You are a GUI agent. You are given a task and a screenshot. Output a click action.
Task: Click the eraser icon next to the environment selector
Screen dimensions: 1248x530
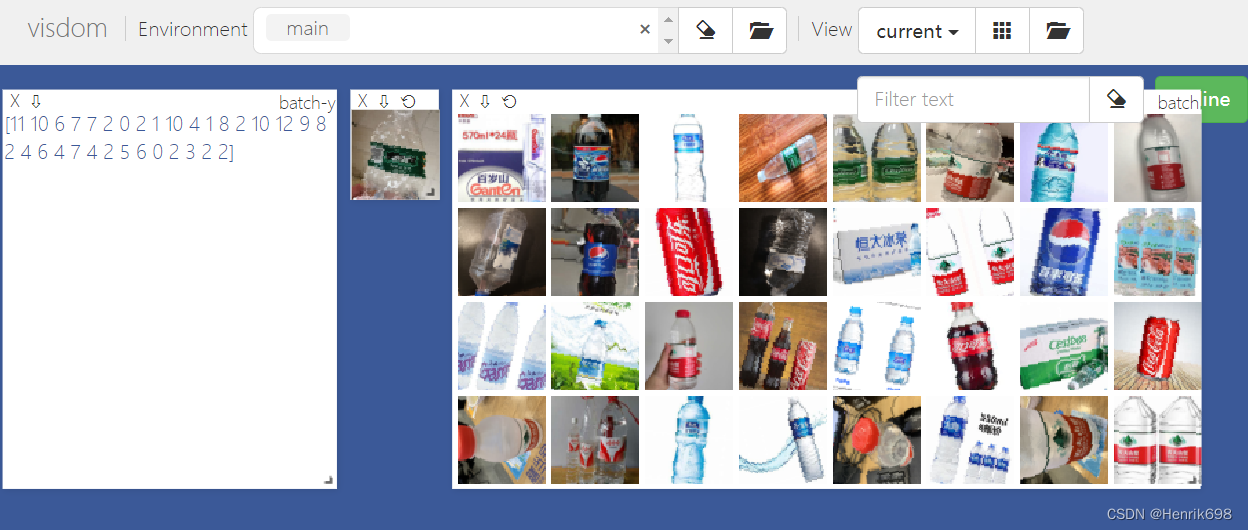(706, 31)
